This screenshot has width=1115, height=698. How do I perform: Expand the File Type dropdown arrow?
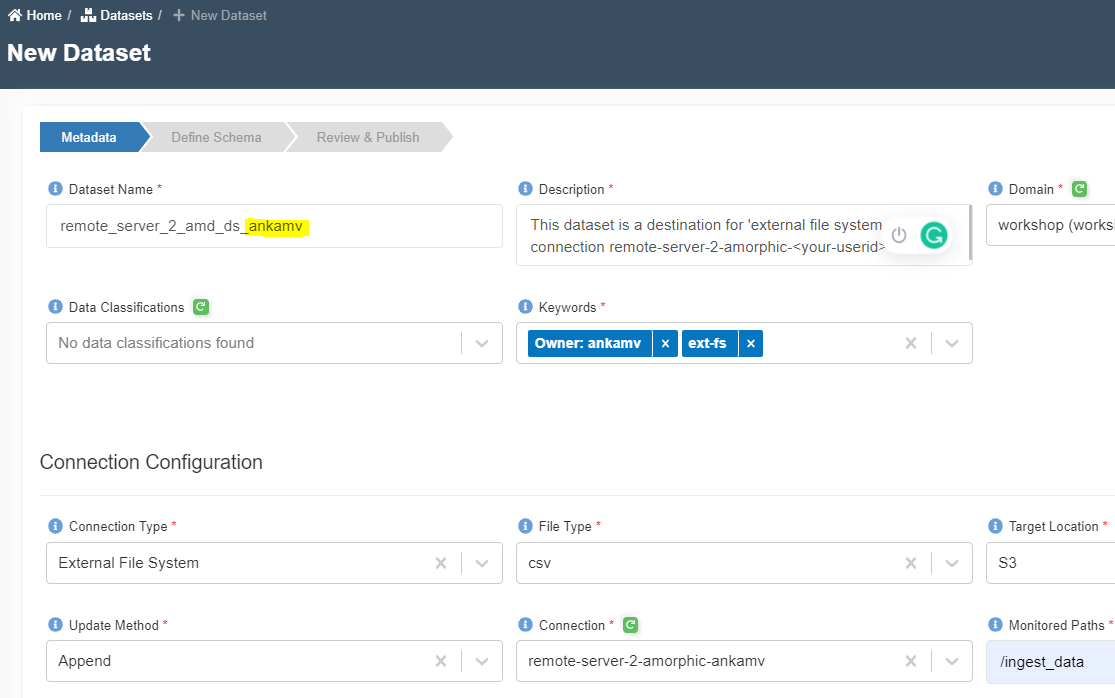click(x=951, y=563)
